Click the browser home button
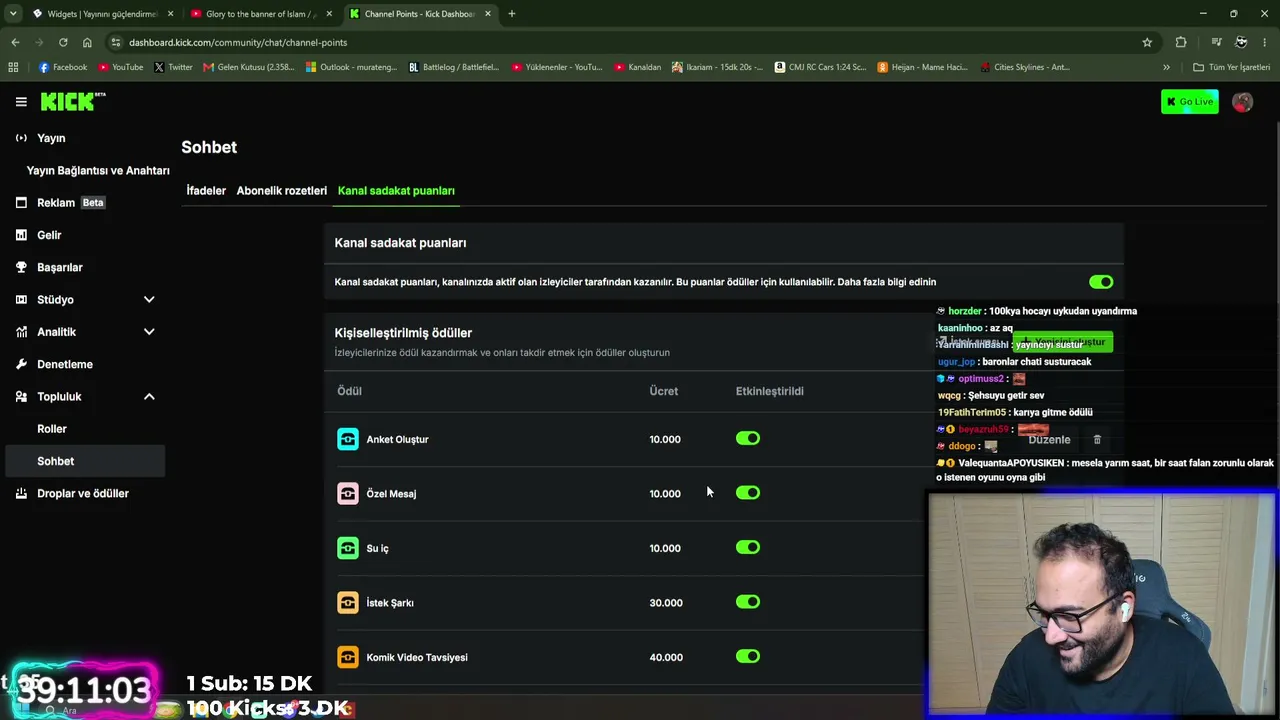Image resolution: width=1280 pixels, height=720 pixels. pyautogui.click(x=87, y=42)
